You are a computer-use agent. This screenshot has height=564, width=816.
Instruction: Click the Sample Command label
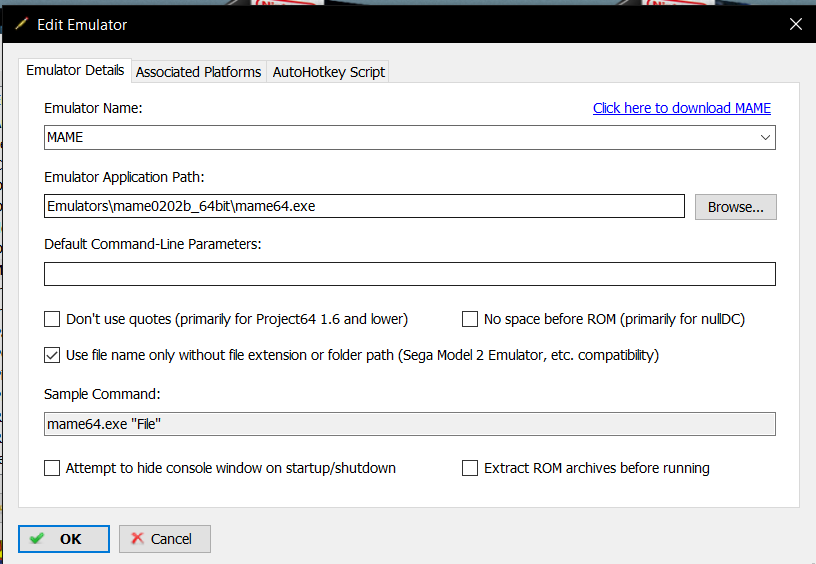(x=102, y=394)
